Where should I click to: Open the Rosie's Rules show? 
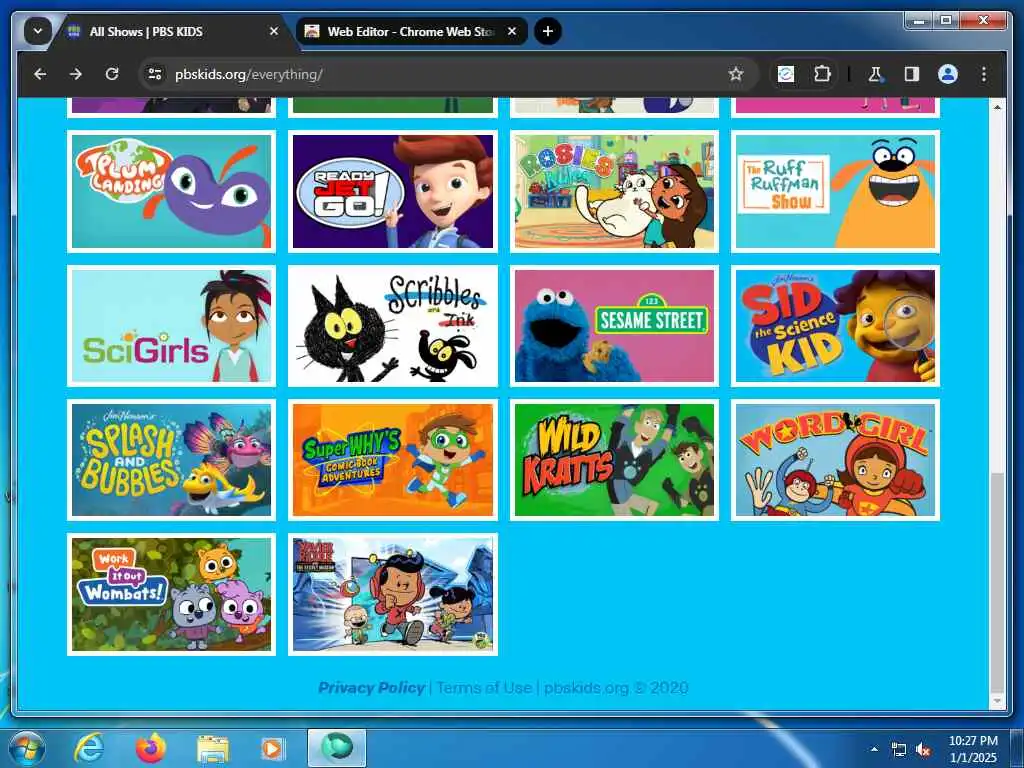click(x=614, y=191)
